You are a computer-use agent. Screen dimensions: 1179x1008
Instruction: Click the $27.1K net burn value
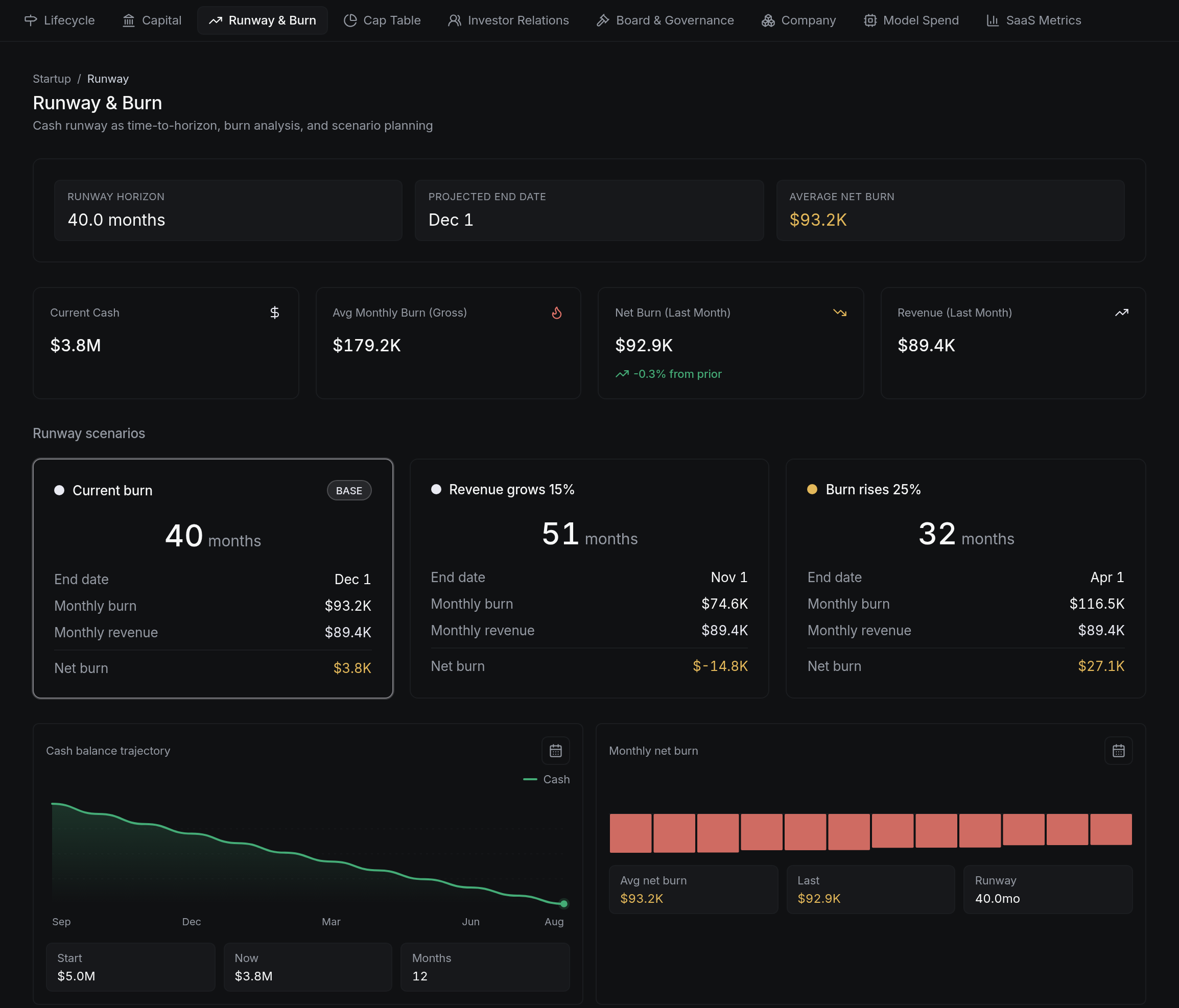coord(1101,666)
